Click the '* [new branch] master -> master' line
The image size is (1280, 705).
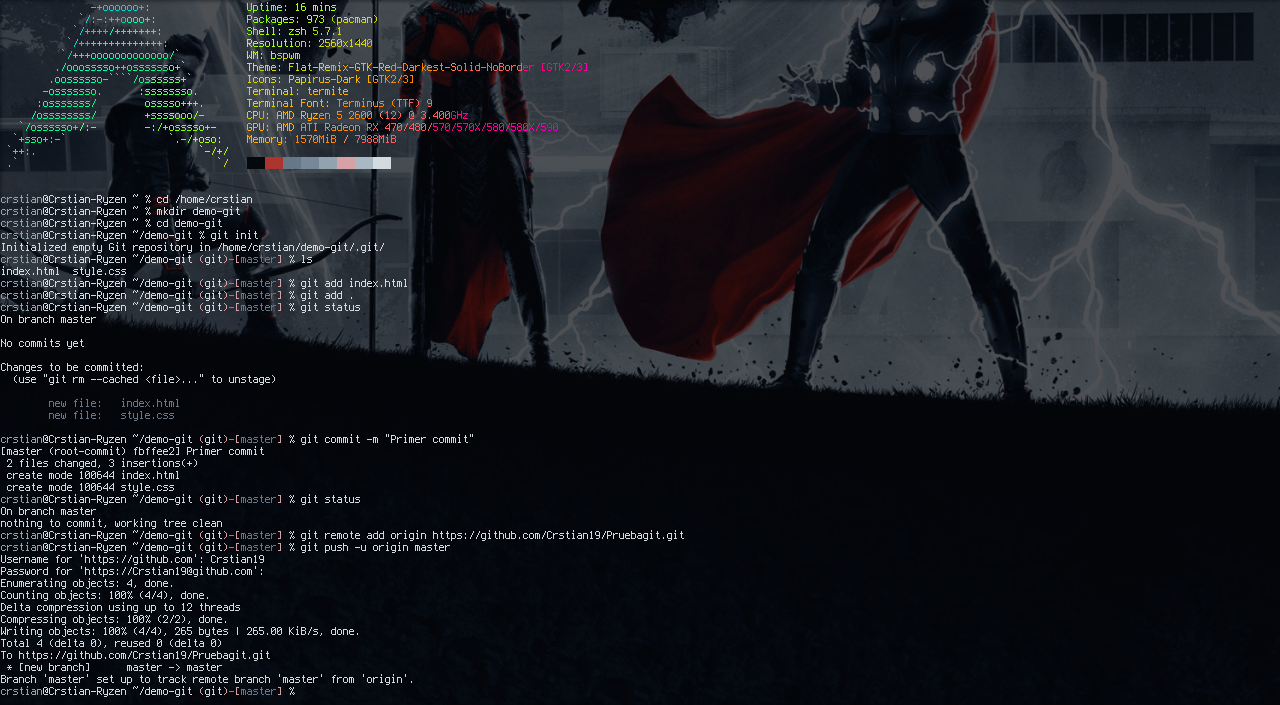114,668
